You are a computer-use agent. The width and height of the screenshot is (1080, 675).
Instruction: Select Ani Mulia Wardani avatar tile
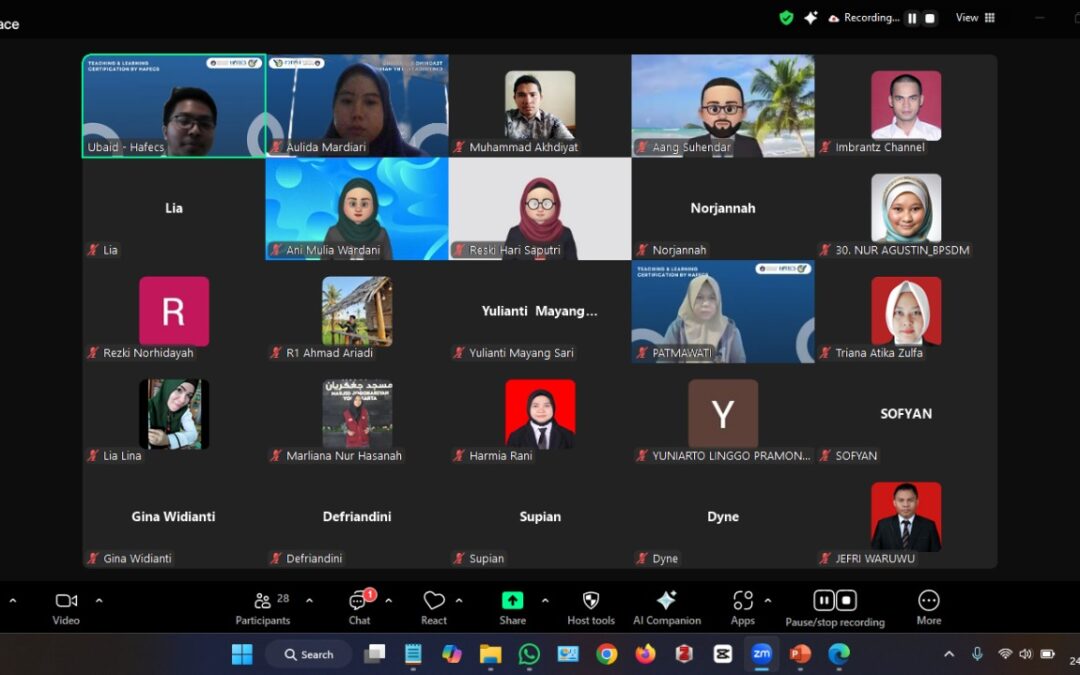click(x=357, y=209)
